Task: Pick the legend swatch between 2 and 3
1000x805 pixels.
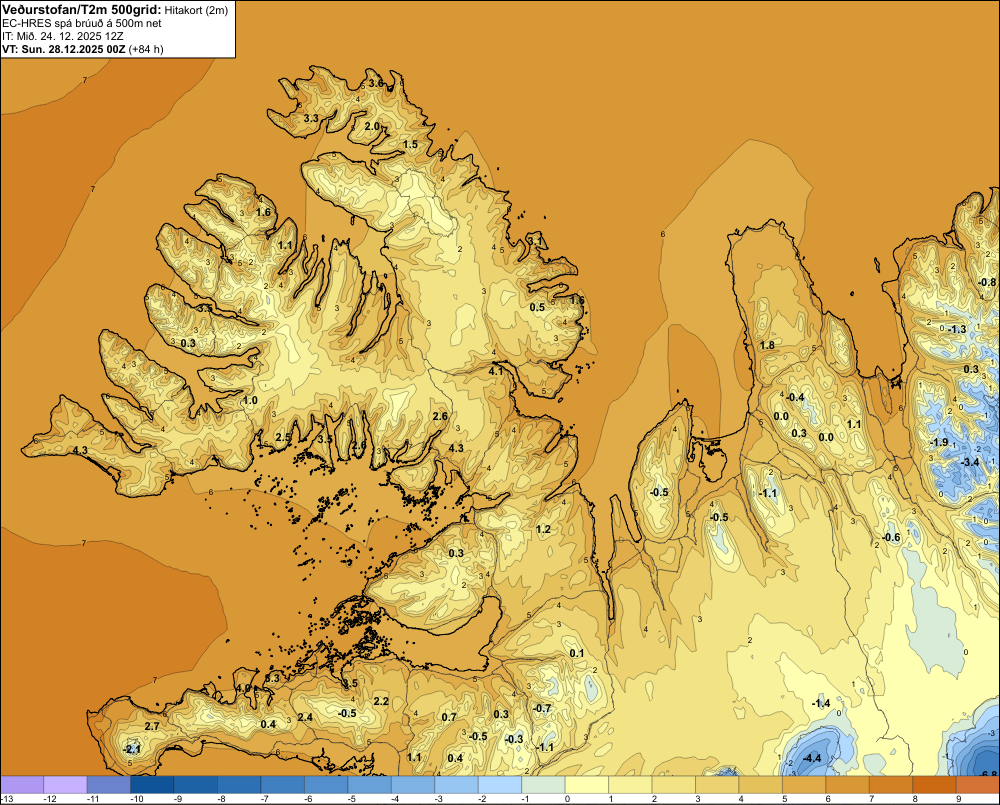Action: point(674,785)
